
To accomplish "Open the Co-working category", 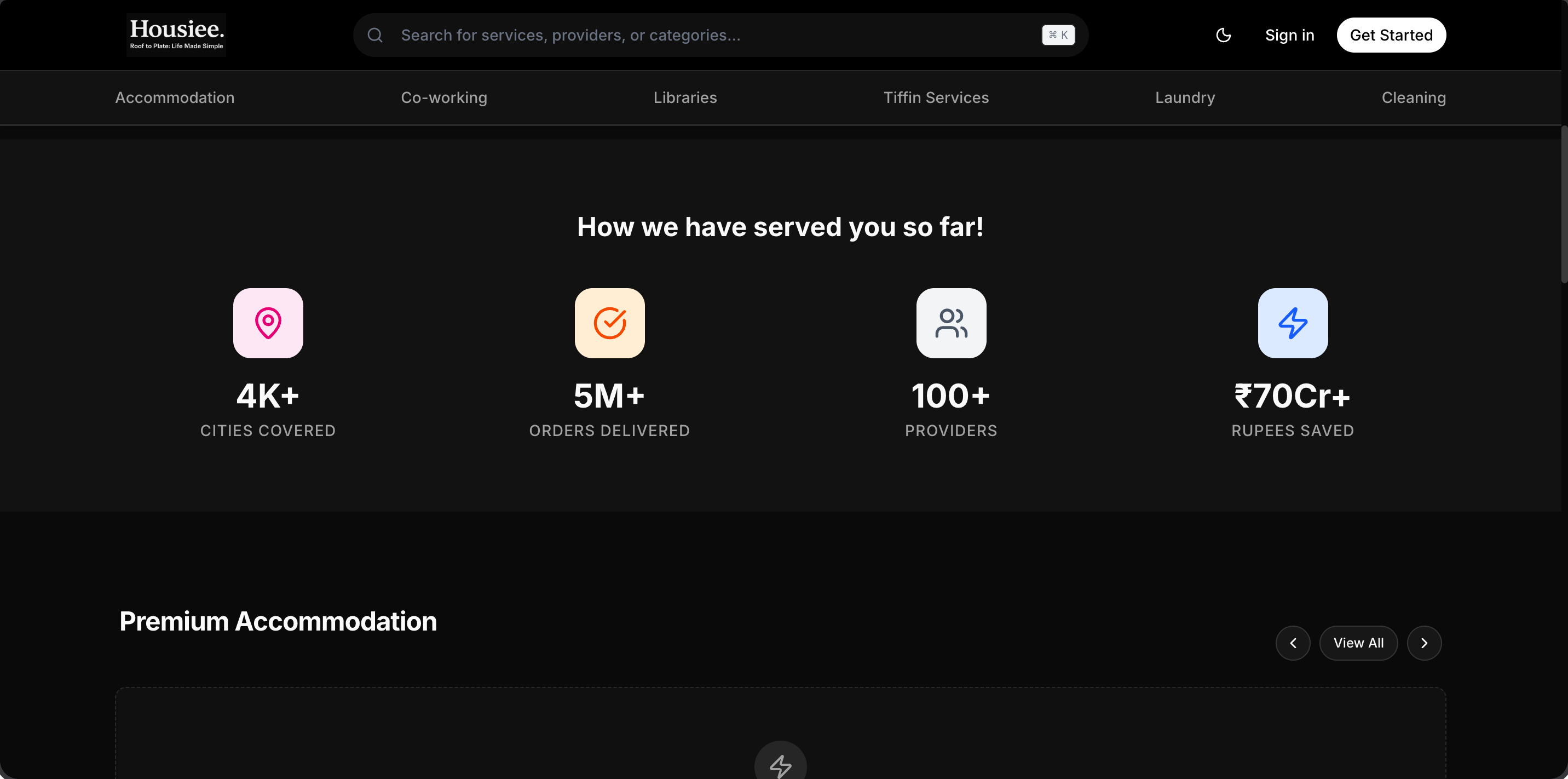I will coord(444,98).
